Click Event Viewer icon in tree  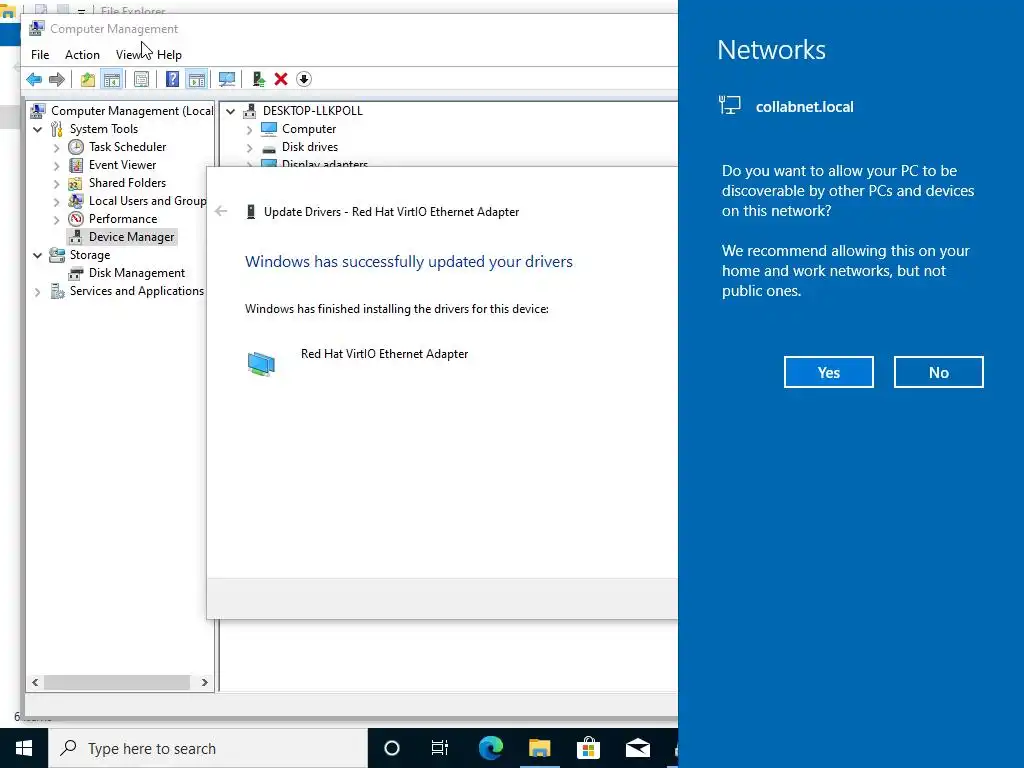76,165
